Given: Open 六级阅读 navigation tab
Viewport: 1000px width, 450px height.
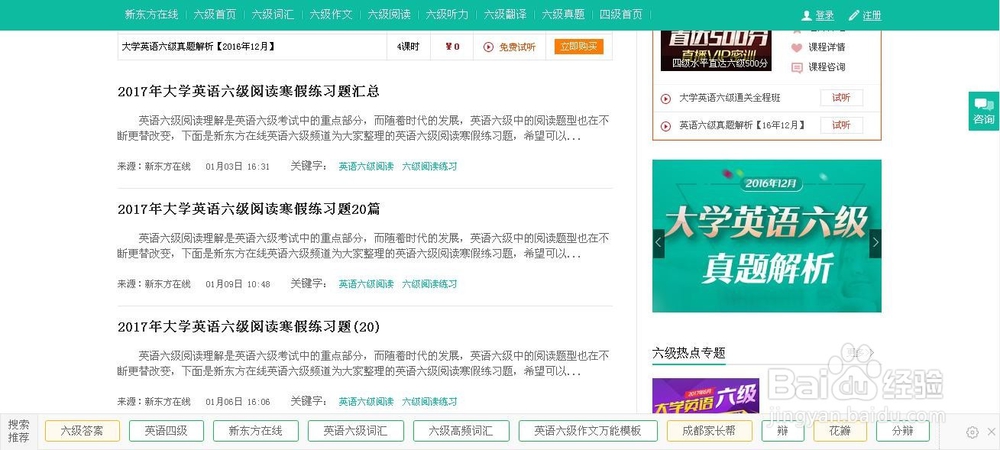Looking at the screenshot, I should [389, 15].
